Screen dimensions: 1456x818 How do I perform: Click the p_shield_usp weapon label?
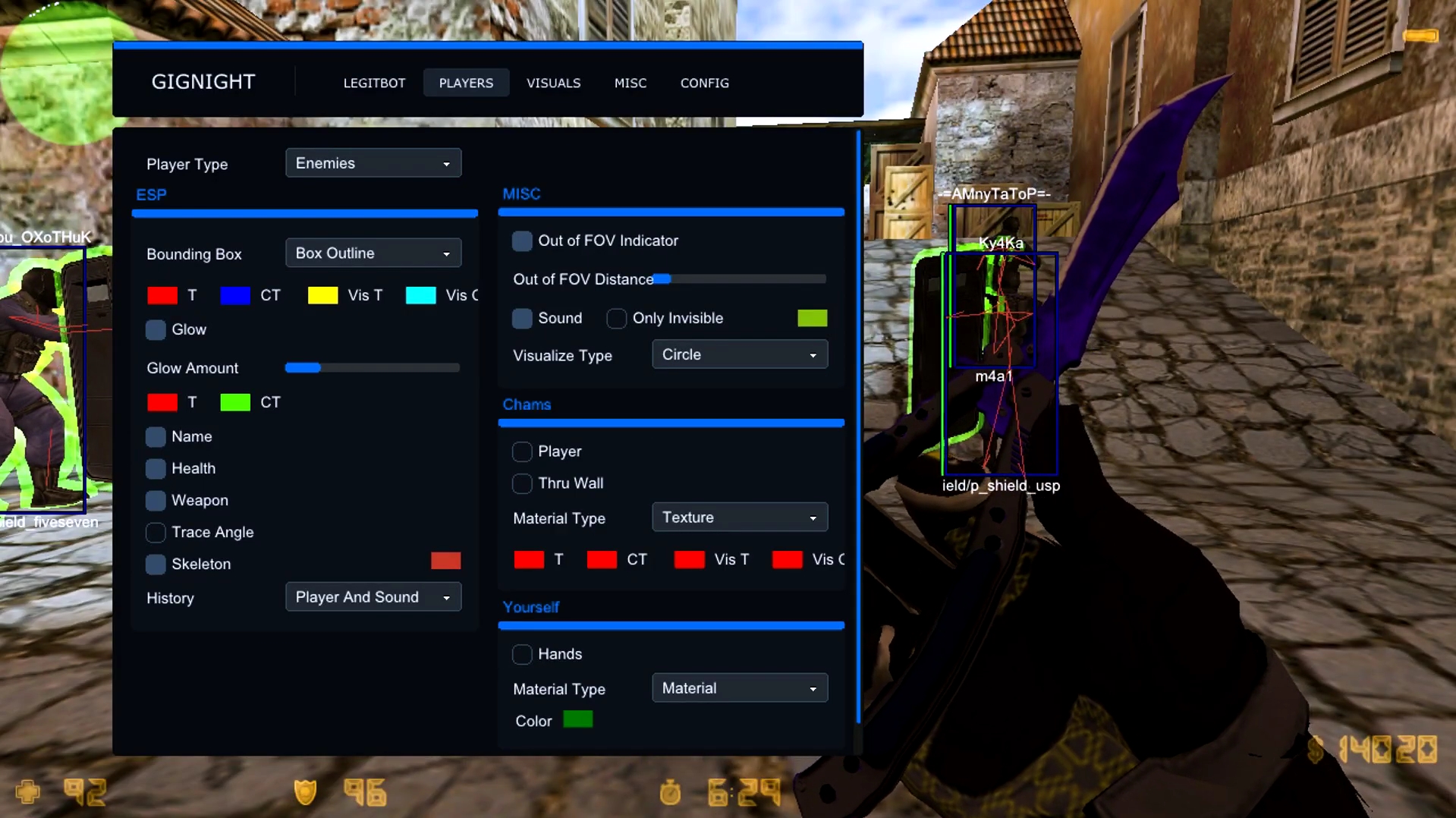[1001, 486]
